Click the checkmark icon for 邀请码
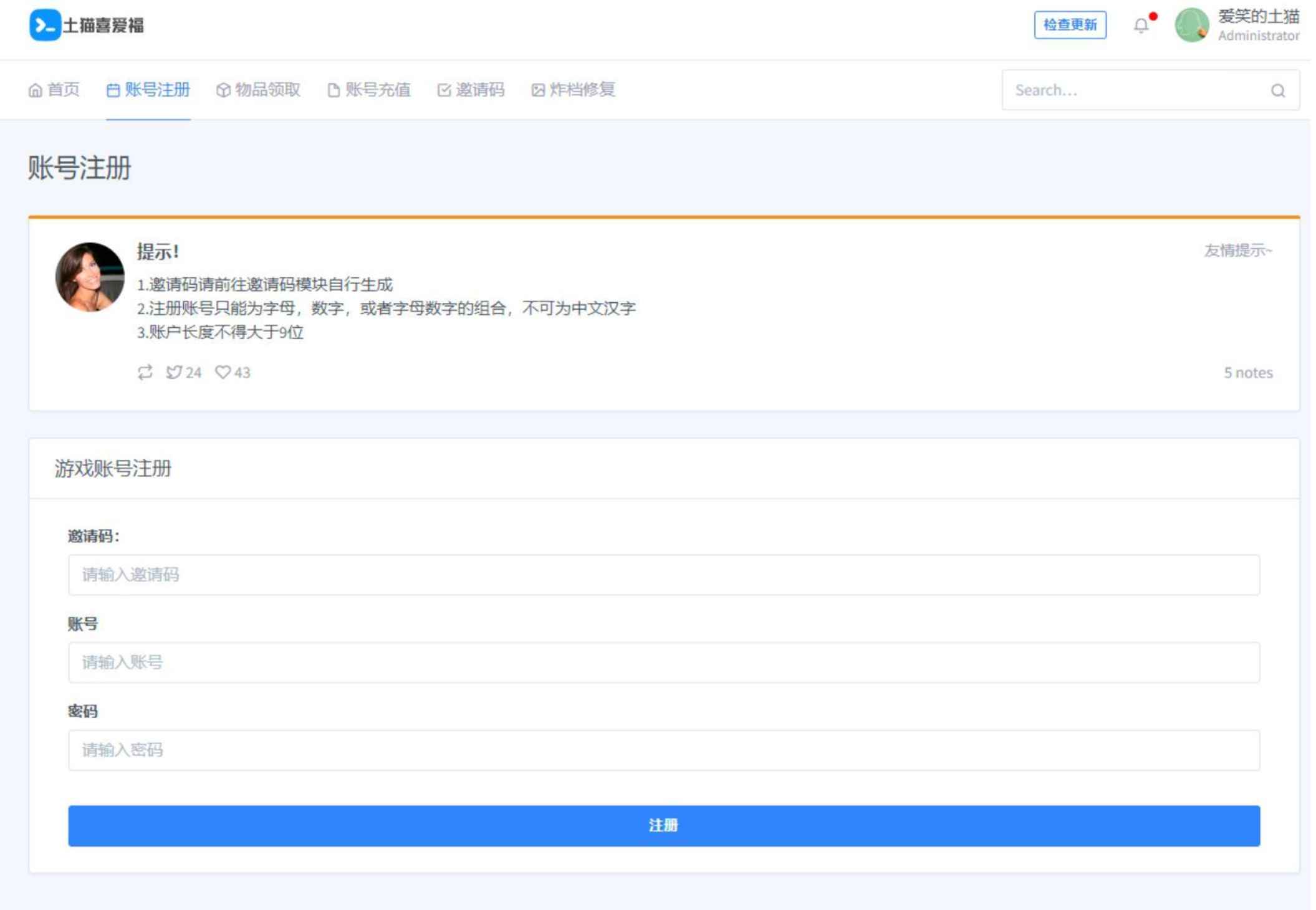Viewport: 1316px width, 910px height. (x=443, y=90)
